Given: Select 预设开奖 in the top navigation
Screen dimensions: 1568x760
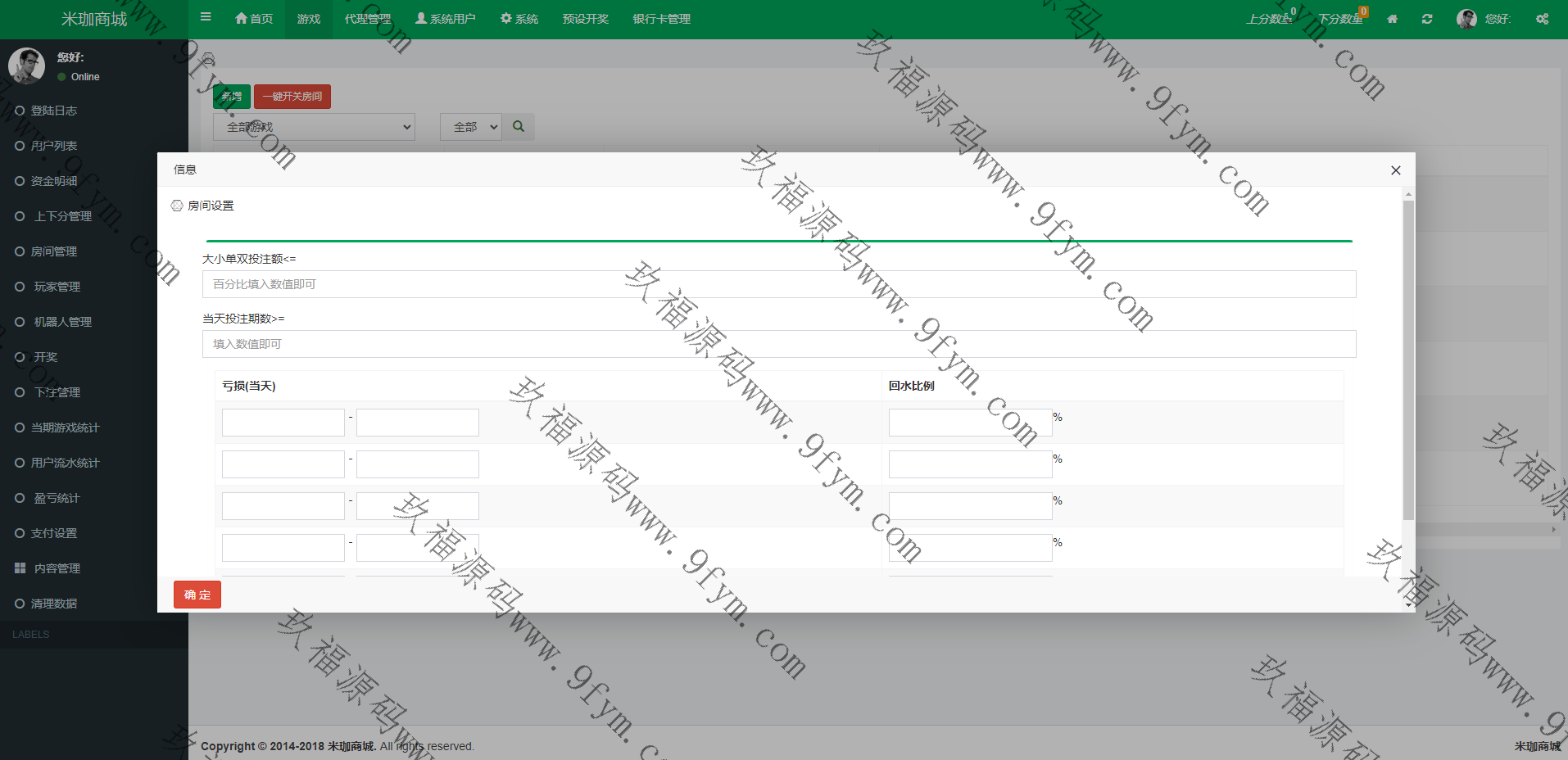Looking at the screenshot, I should pos(585,19).
